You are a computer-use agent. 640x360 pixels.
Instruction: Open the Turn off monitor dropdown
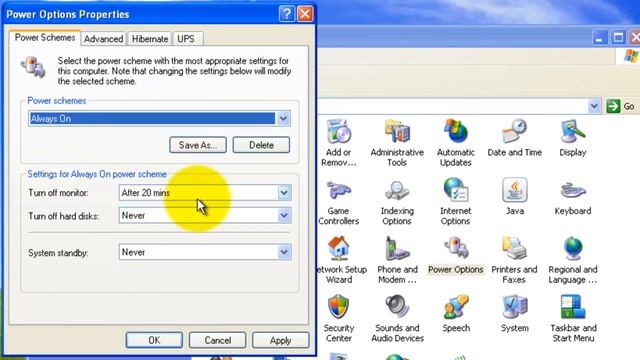pyautogui.click(x=284, y=193)
